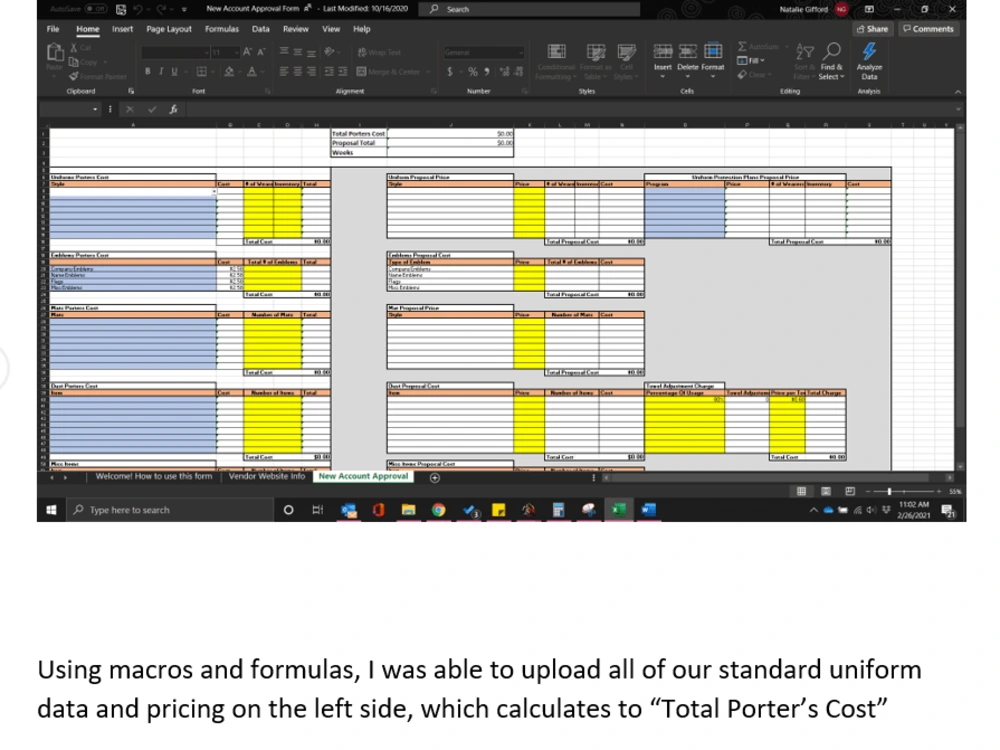Open Google Chrome from the taskbar
This screenshot has height=750, width=1000.
coord(438,510)
